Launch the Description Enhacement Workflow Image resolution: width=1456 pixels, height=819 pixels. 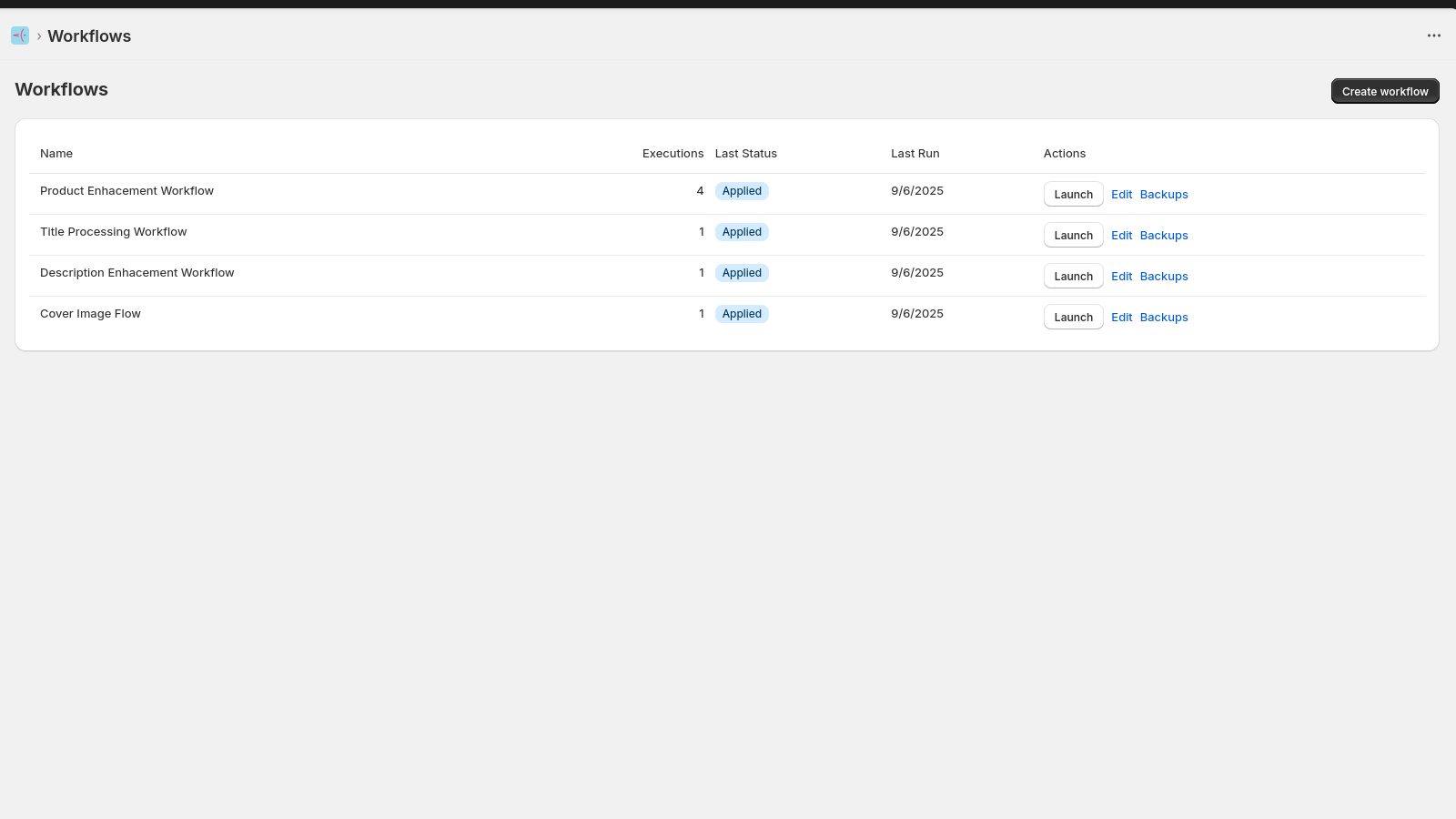pos(1073,276)
